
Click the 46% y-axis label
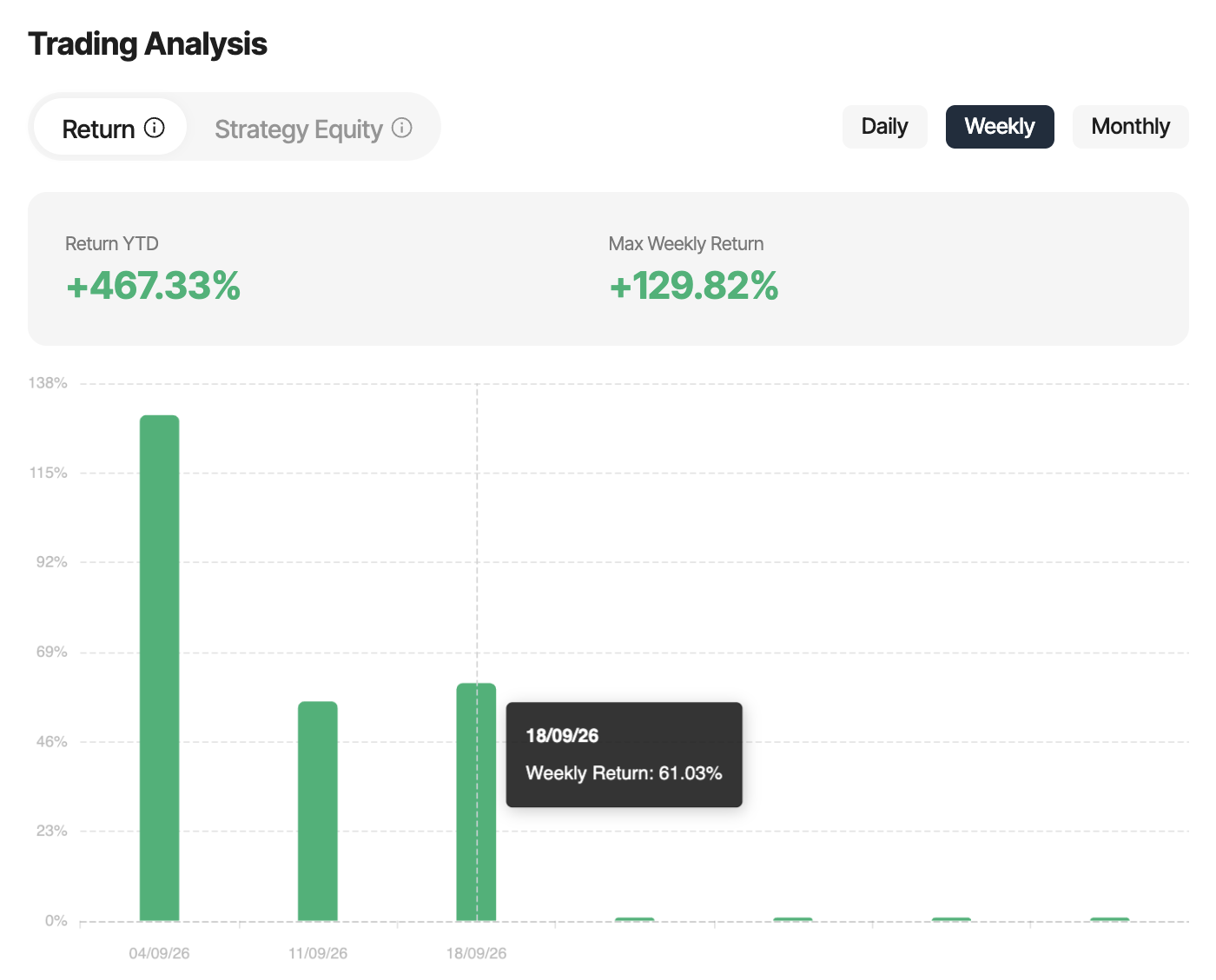[51, 742]
